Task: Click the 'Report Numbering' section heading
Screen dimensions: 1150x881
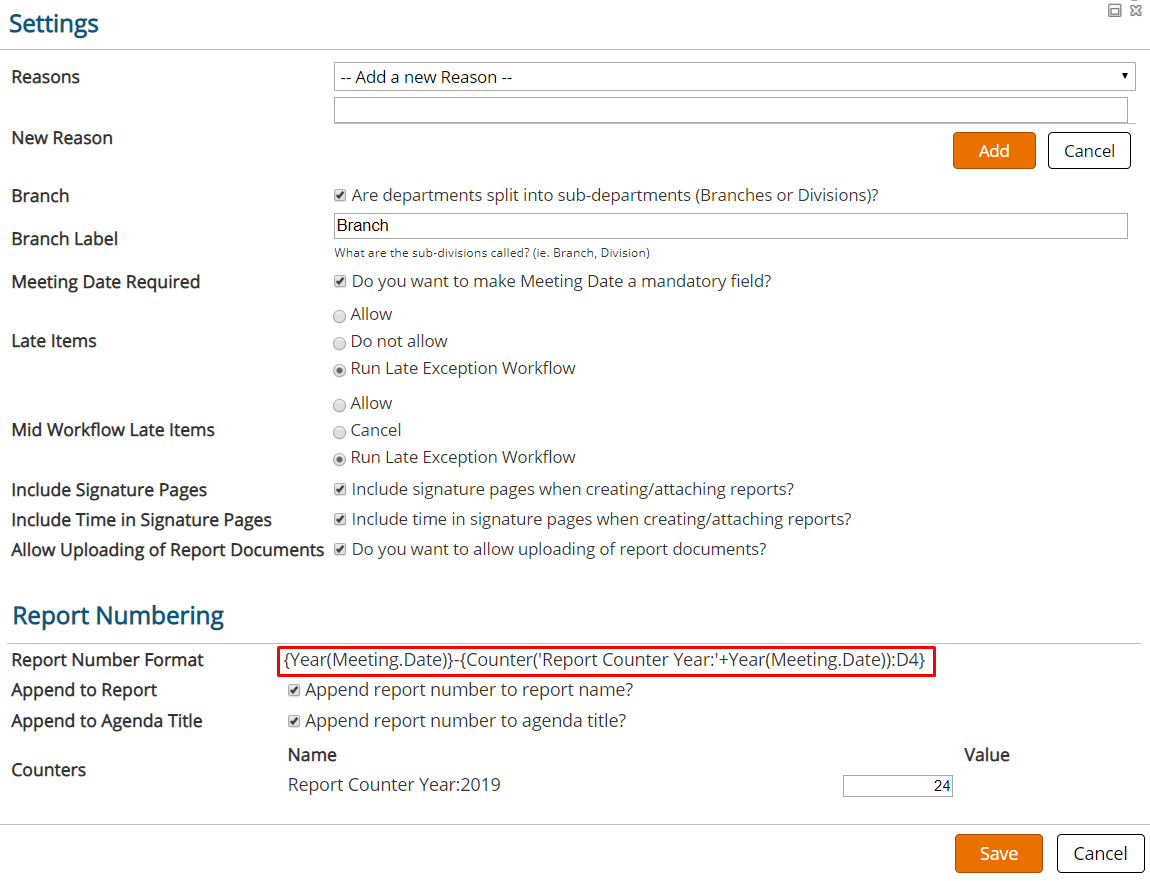Action: (118, 615)
